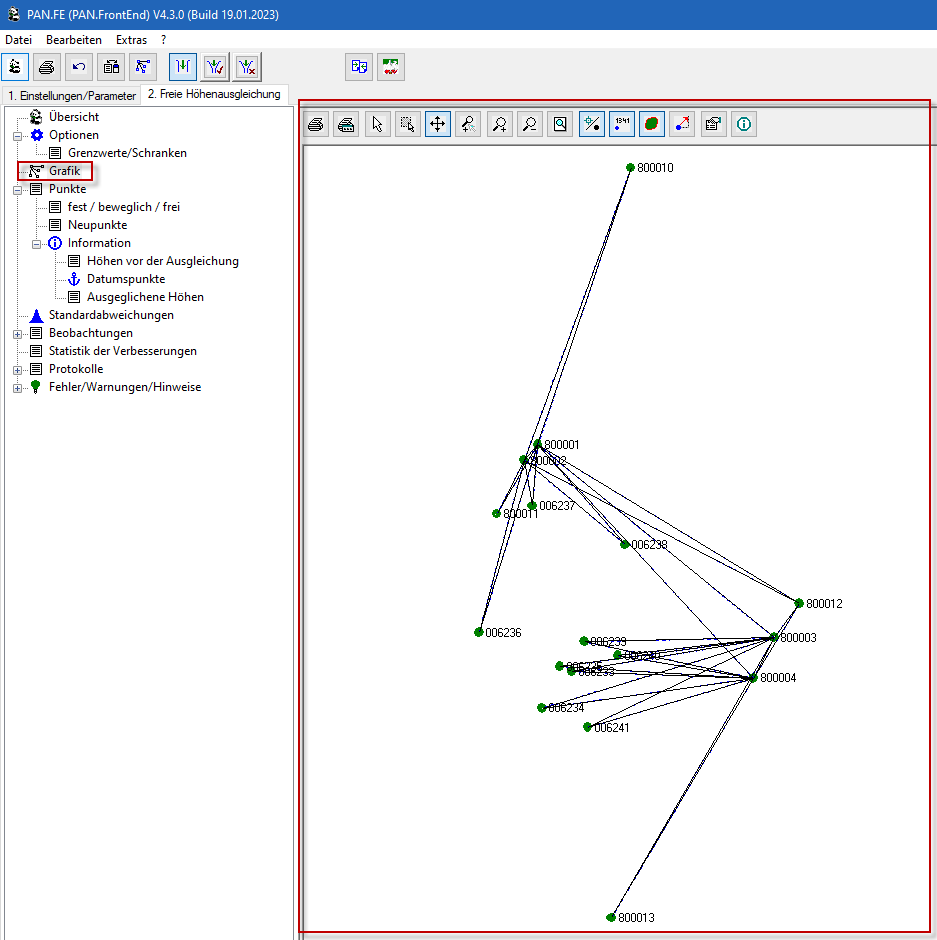Click the network graph icon in main toolbar
Image resolution: width=937 pixels, height=940 pixels.
click(143, 67)
